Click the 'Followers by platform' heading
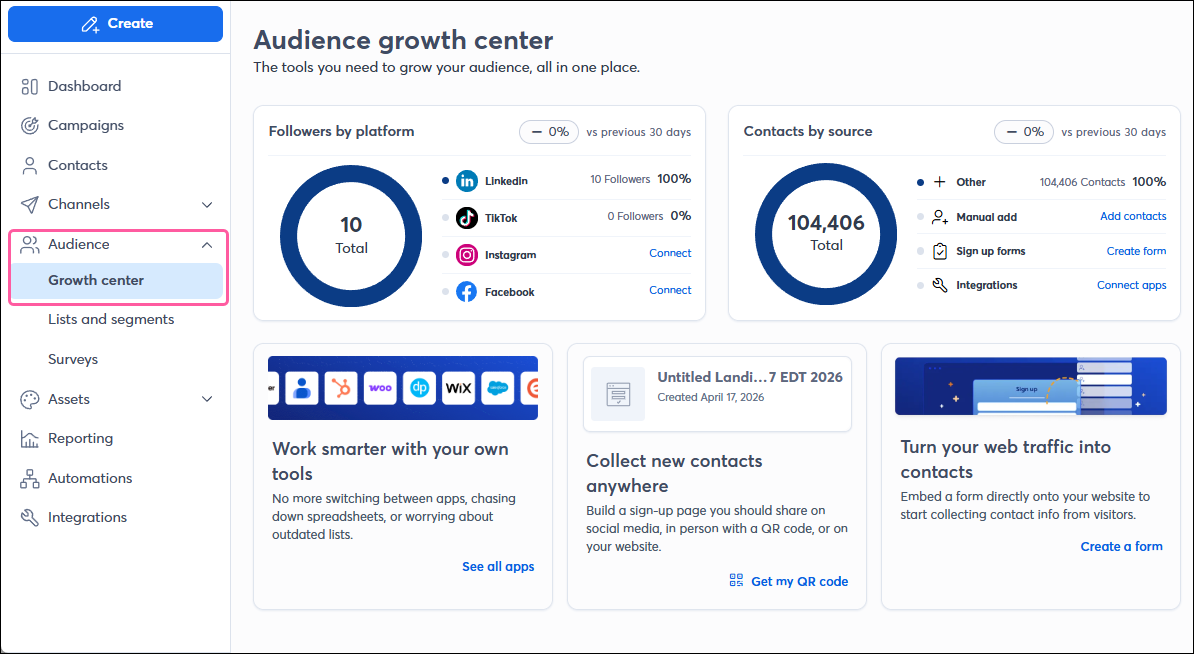The width and height of the screenshot is (1194, 654). [x=342, y=132]
